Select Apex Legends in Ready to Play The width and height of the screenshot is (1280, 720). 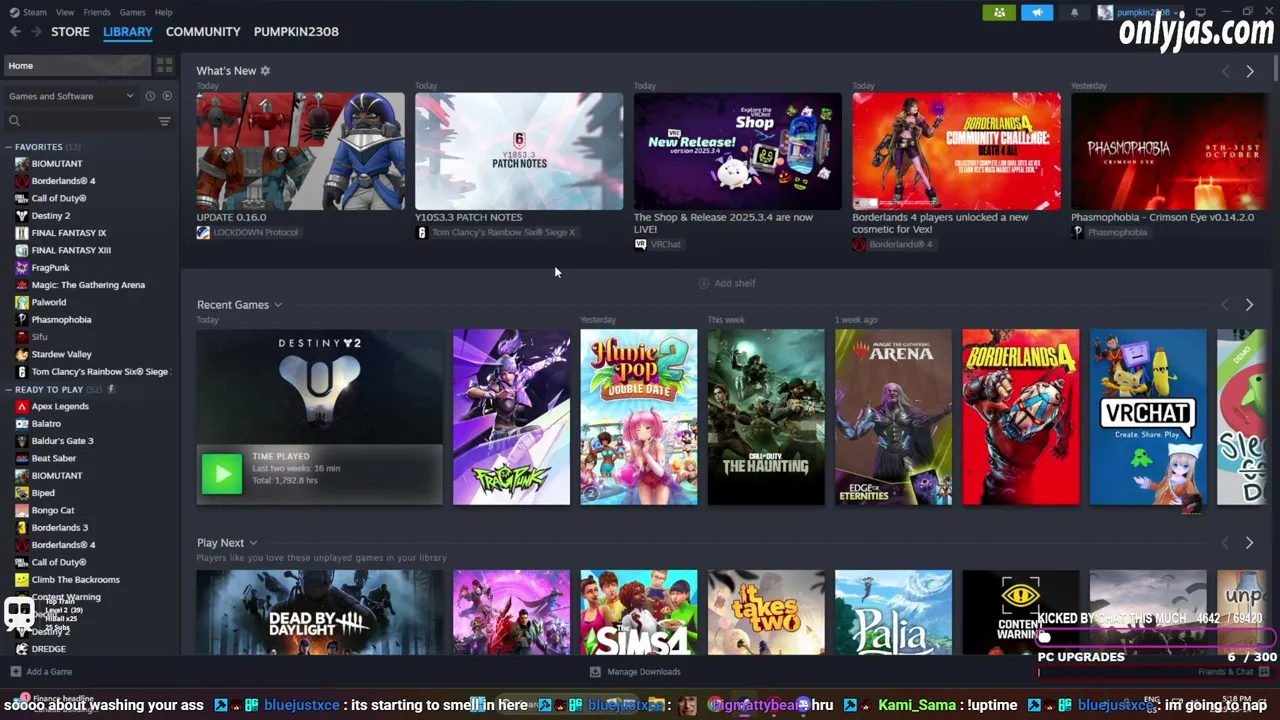60,407
